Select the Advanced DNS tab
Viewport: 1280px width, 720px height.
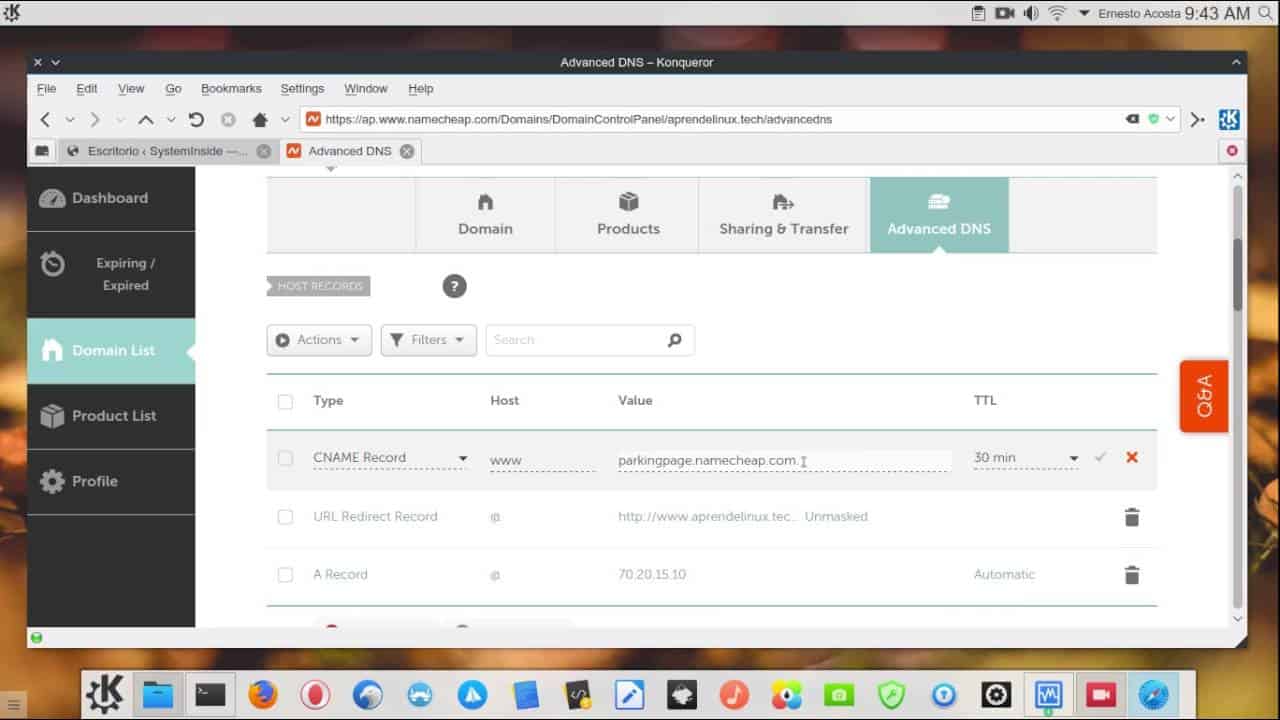[x=939, y=215]
